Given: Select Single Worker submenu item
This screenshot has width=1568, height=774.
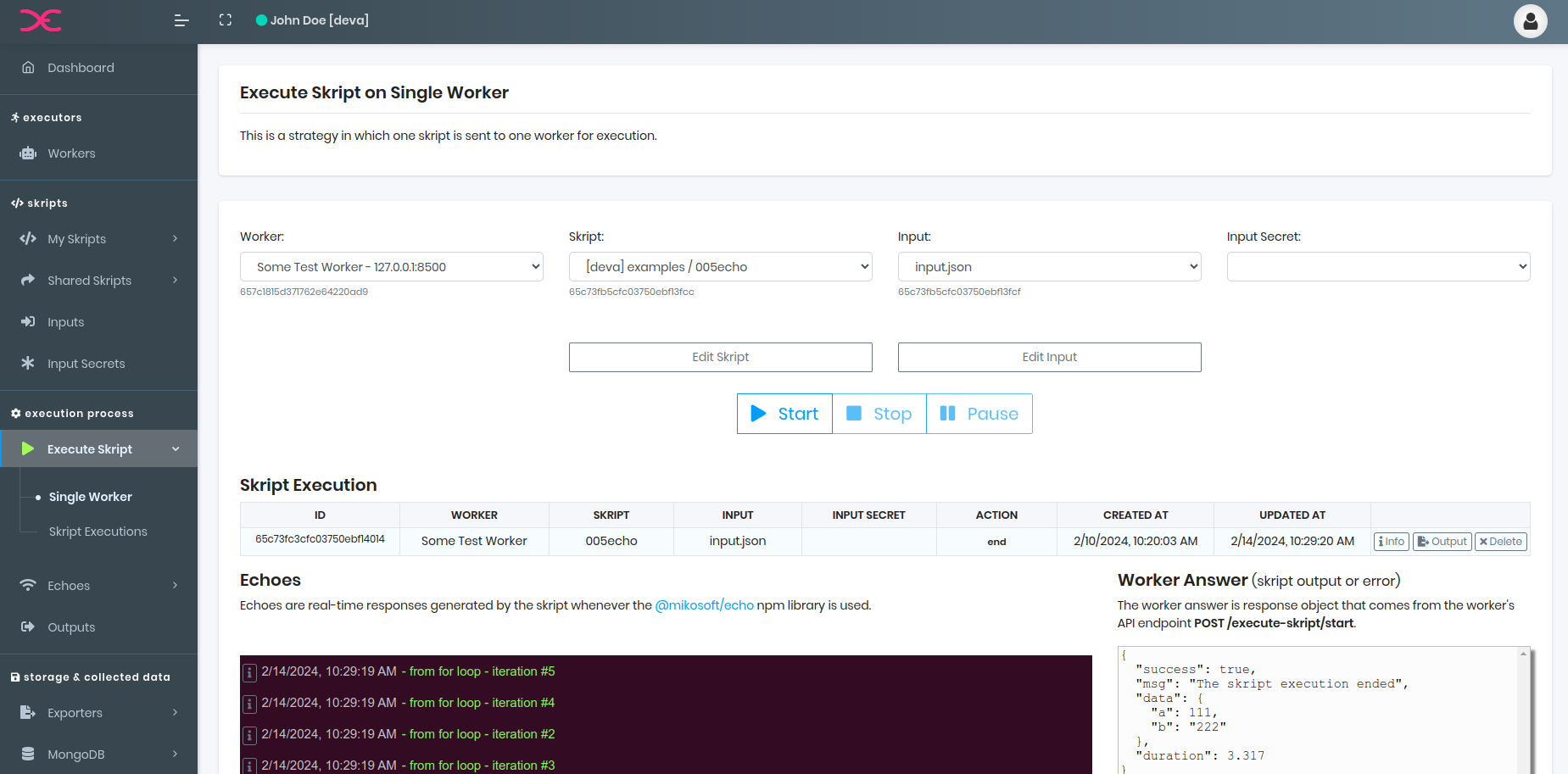Looking at the screenshot, I should 91,497.
